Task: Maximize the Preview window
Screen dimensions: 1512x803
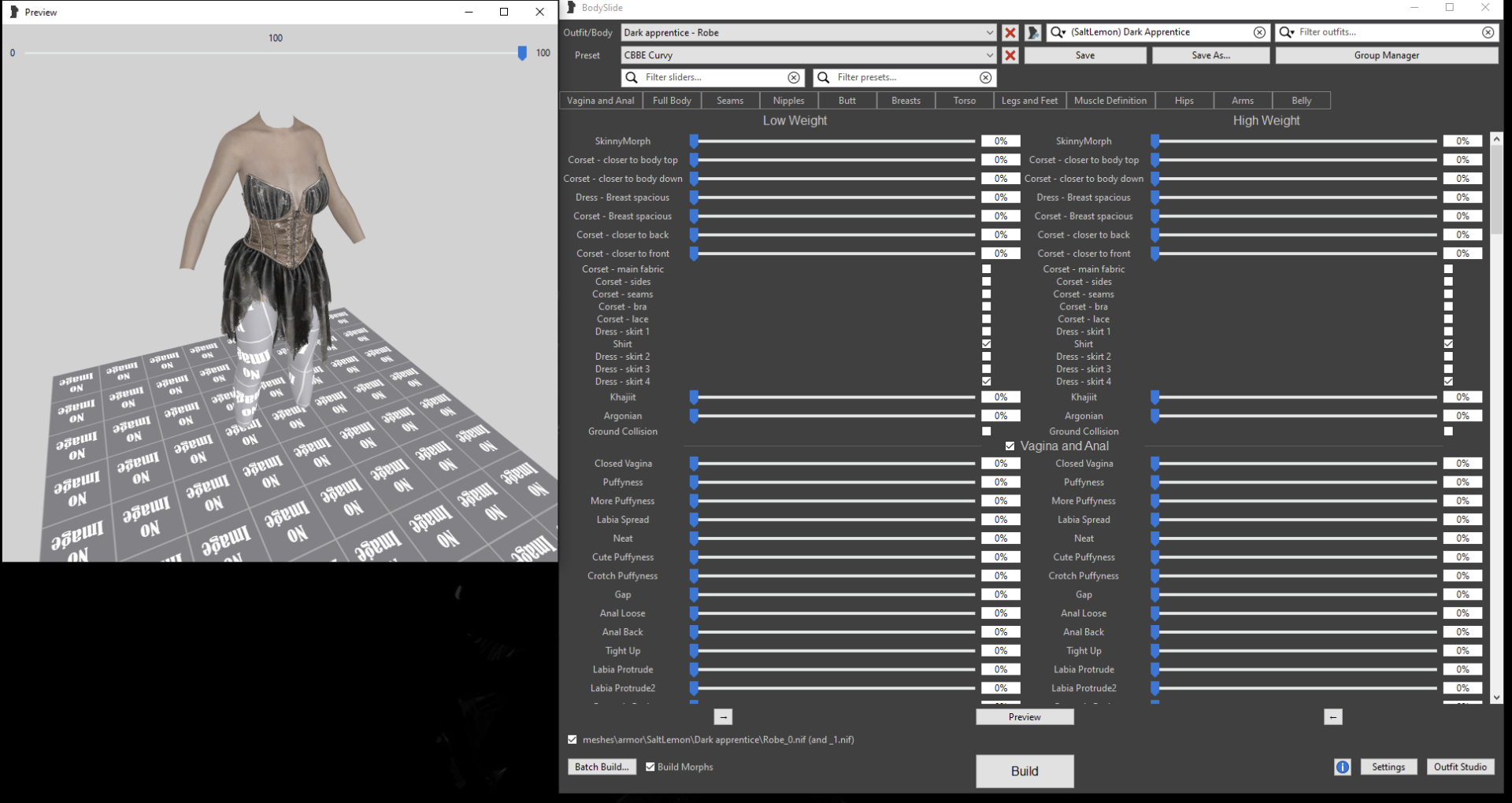Action: [504, 12]
